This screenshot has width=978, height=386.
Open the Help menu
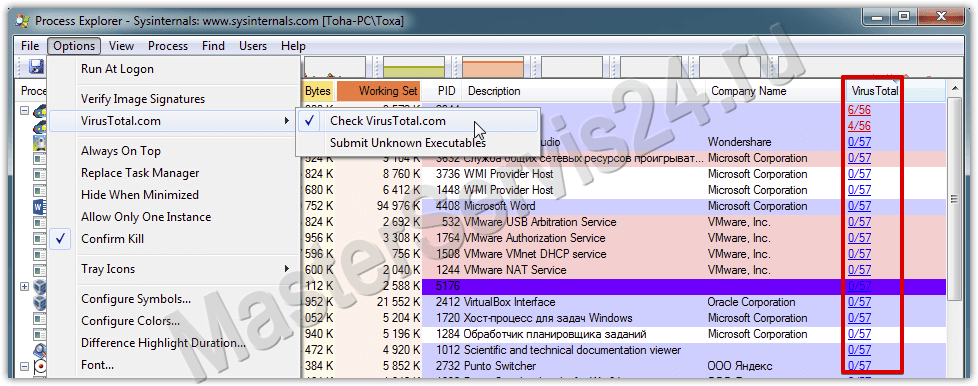point(293,46)
